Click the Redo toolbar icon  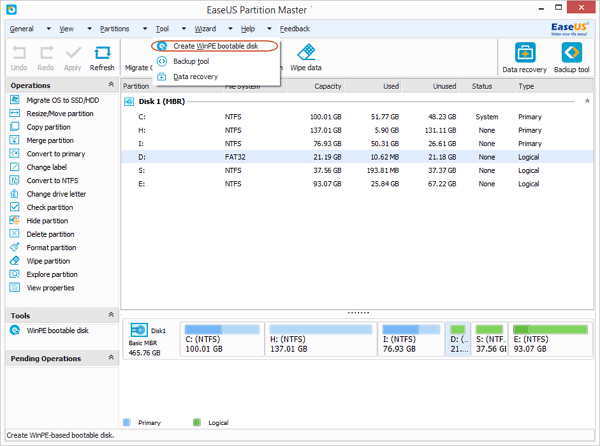coord(46,59)
